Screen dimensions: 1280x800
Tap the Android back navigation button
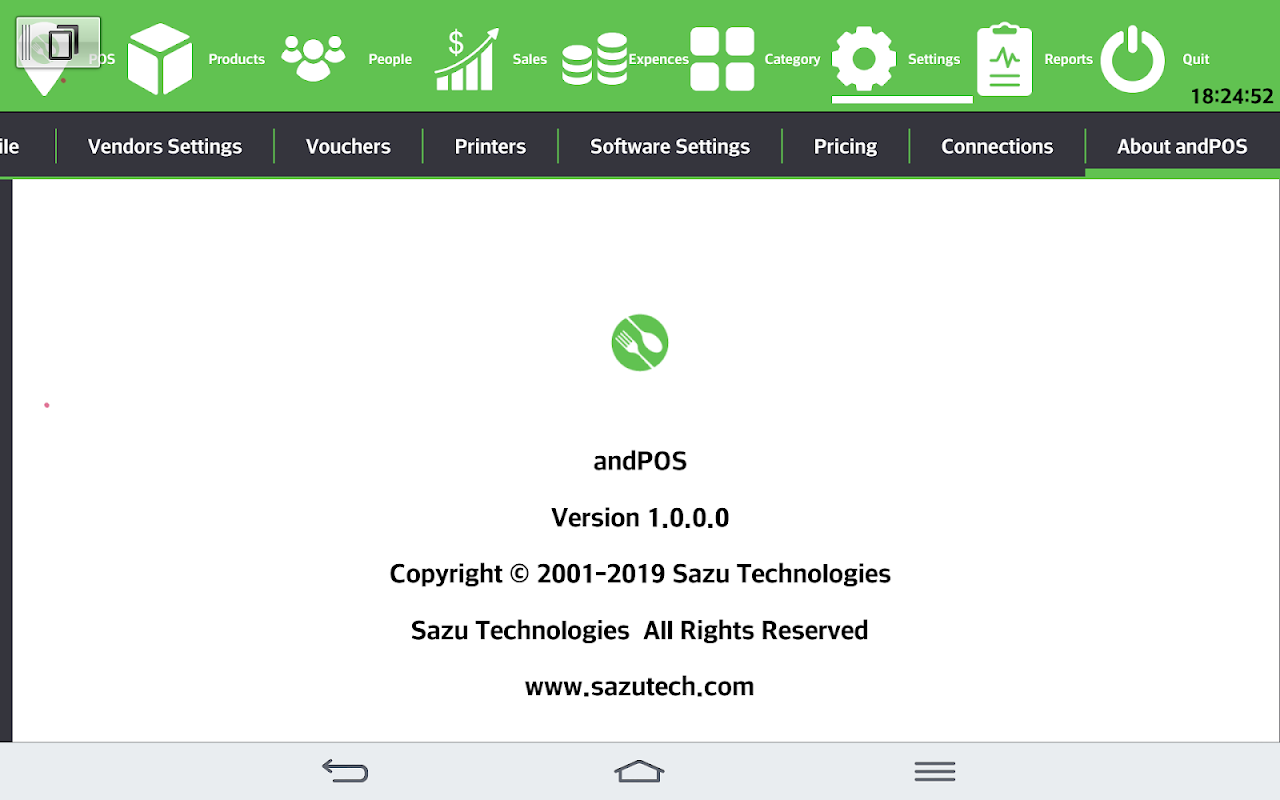(345, 771)
